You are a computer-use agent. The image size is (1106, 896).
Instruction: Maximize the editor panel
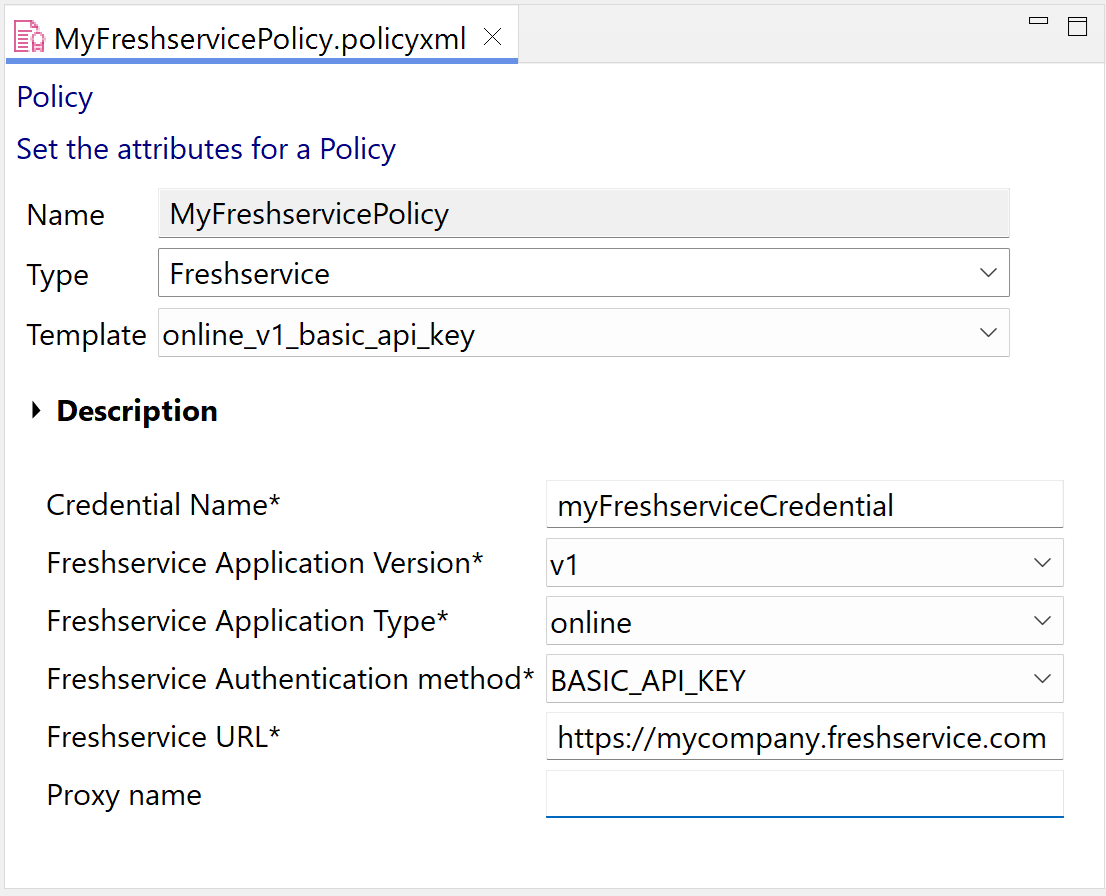(1077, 26)
